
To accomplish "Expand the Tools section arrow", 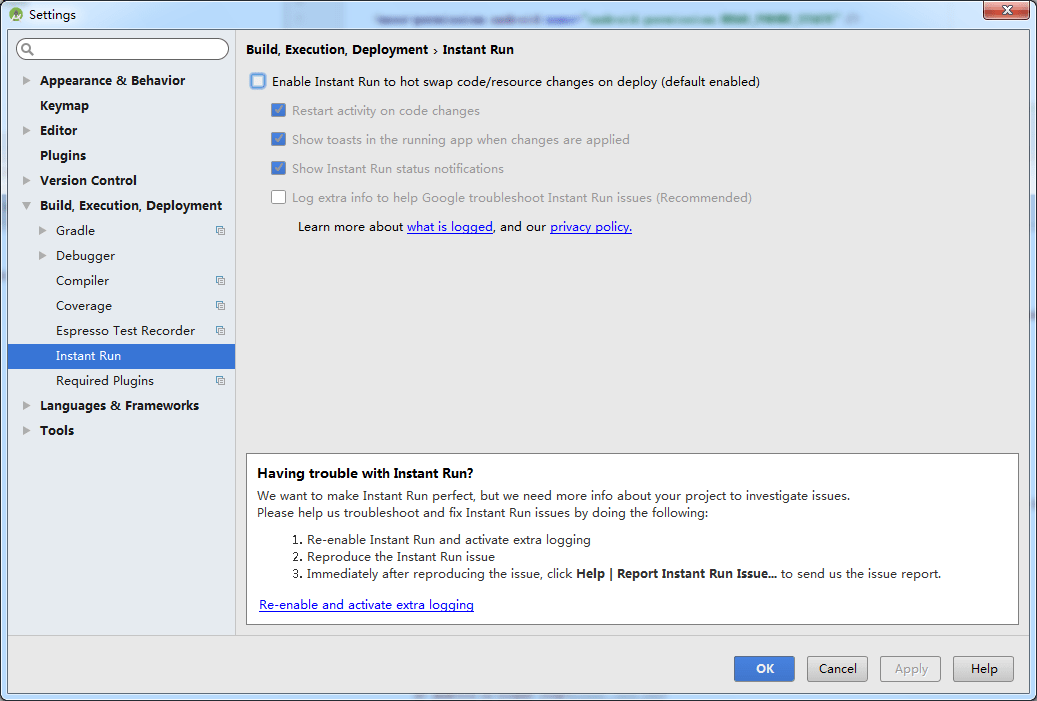I will [x=26, y=431].
